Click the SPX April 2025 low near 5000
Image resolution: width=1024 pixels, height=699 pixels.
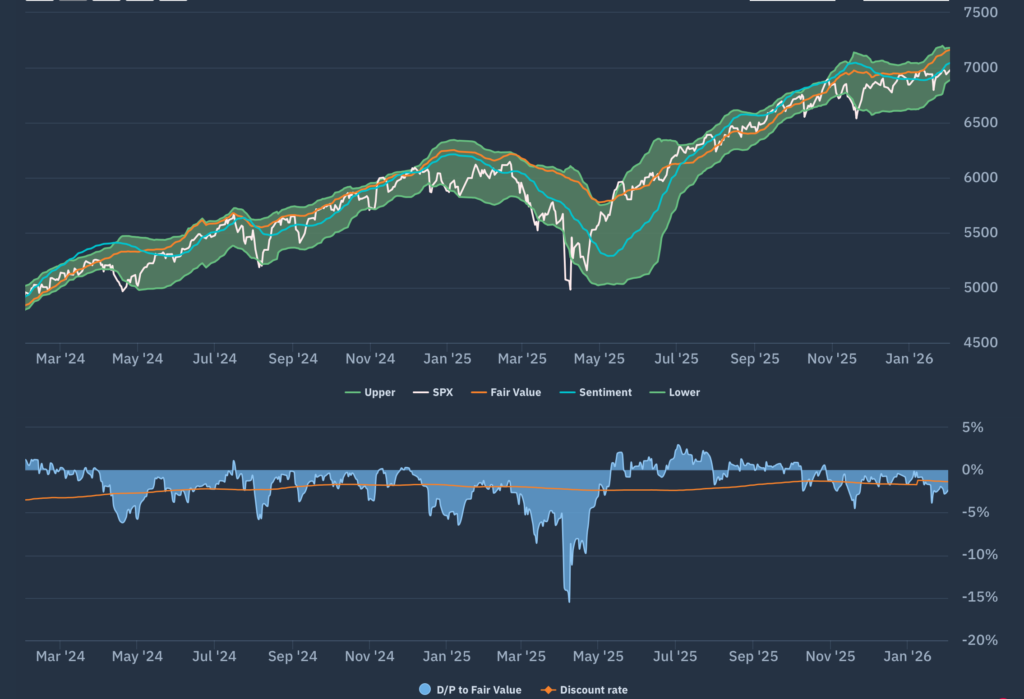(570, 289)
